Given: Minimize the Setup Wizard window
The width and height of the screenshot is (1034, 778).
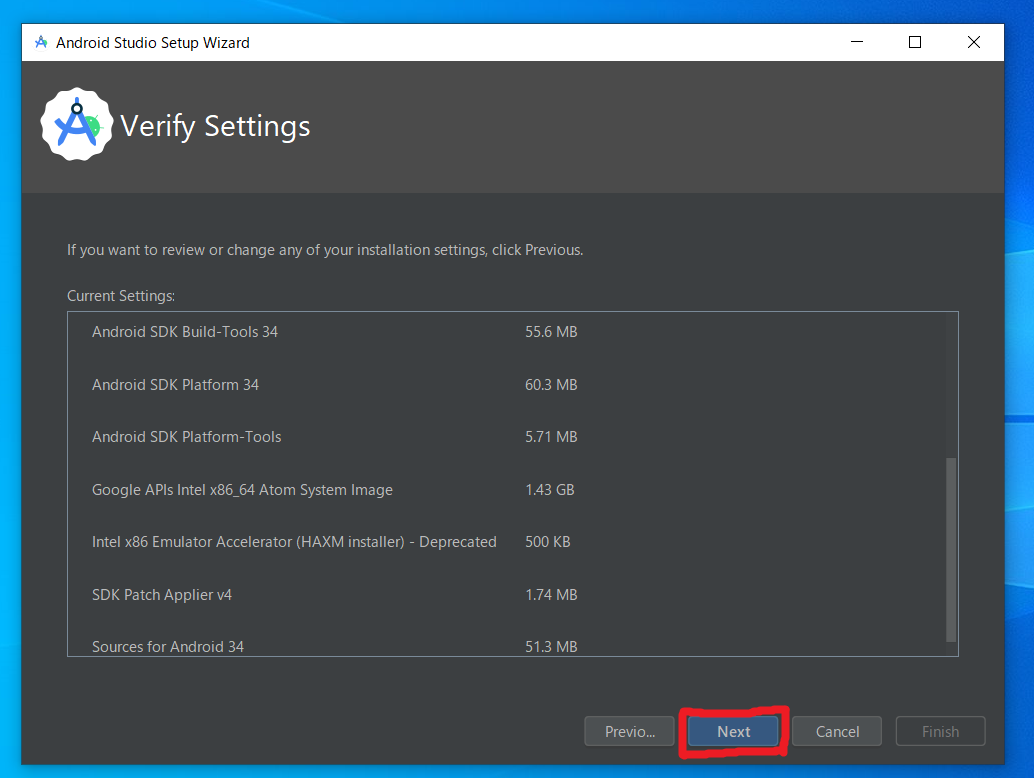Looking at the screenshot, I should tap(857, 42).
